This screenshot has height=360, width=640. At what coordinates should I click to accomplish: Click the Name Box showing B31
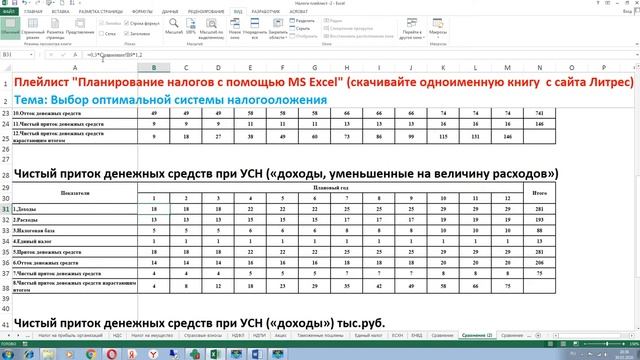click(15, 55)
